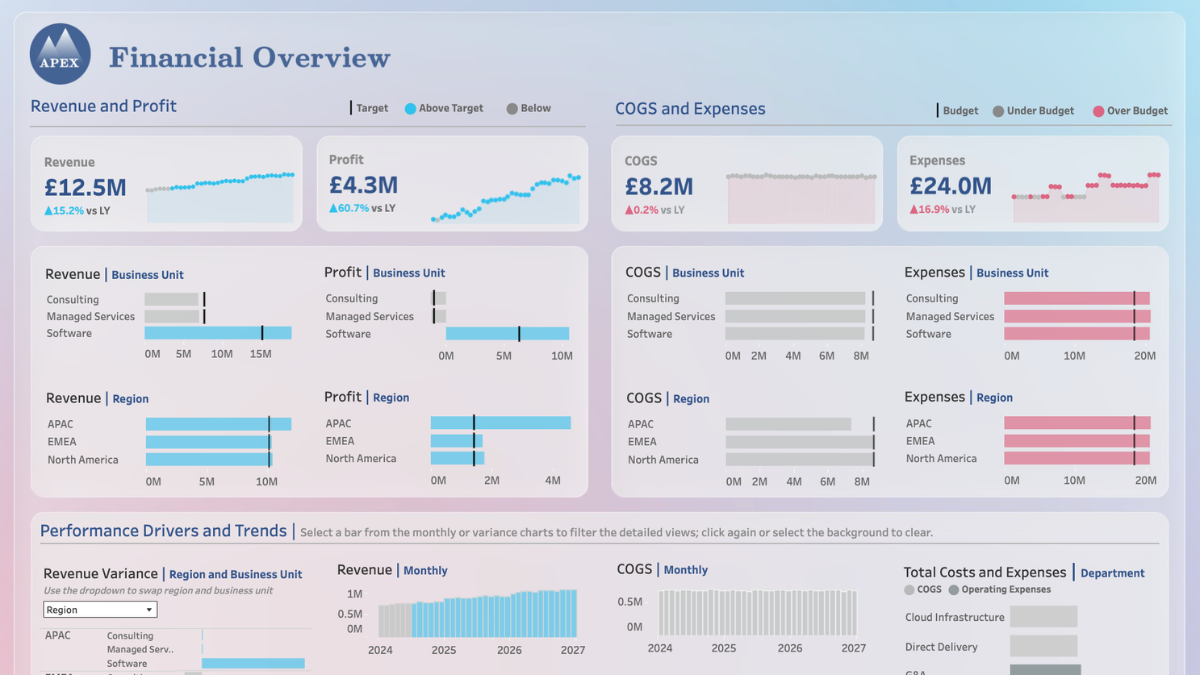Screen dimensions: 1200x675
Task: Click the Cloud Infrastructure bar in Total Costs
Action: point(1043,617)
